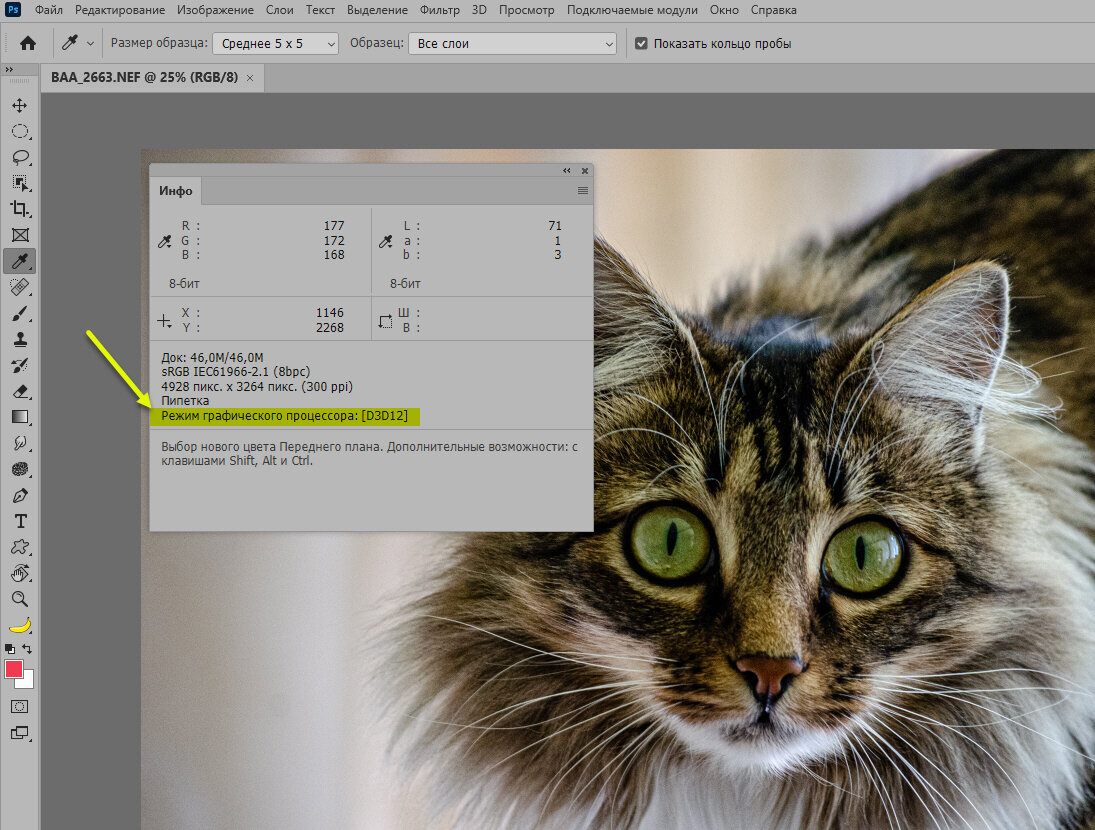Toggle 'Показать кольцо пробы' checkbox

pyautogui.click(x=641, y=43)
